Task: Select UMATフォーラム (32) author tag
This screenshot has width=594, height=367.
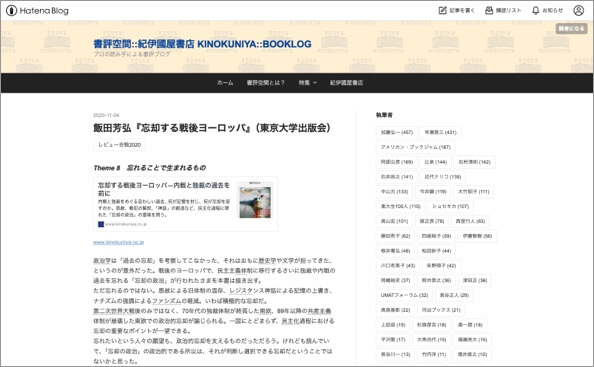Action: coord(404,295)
